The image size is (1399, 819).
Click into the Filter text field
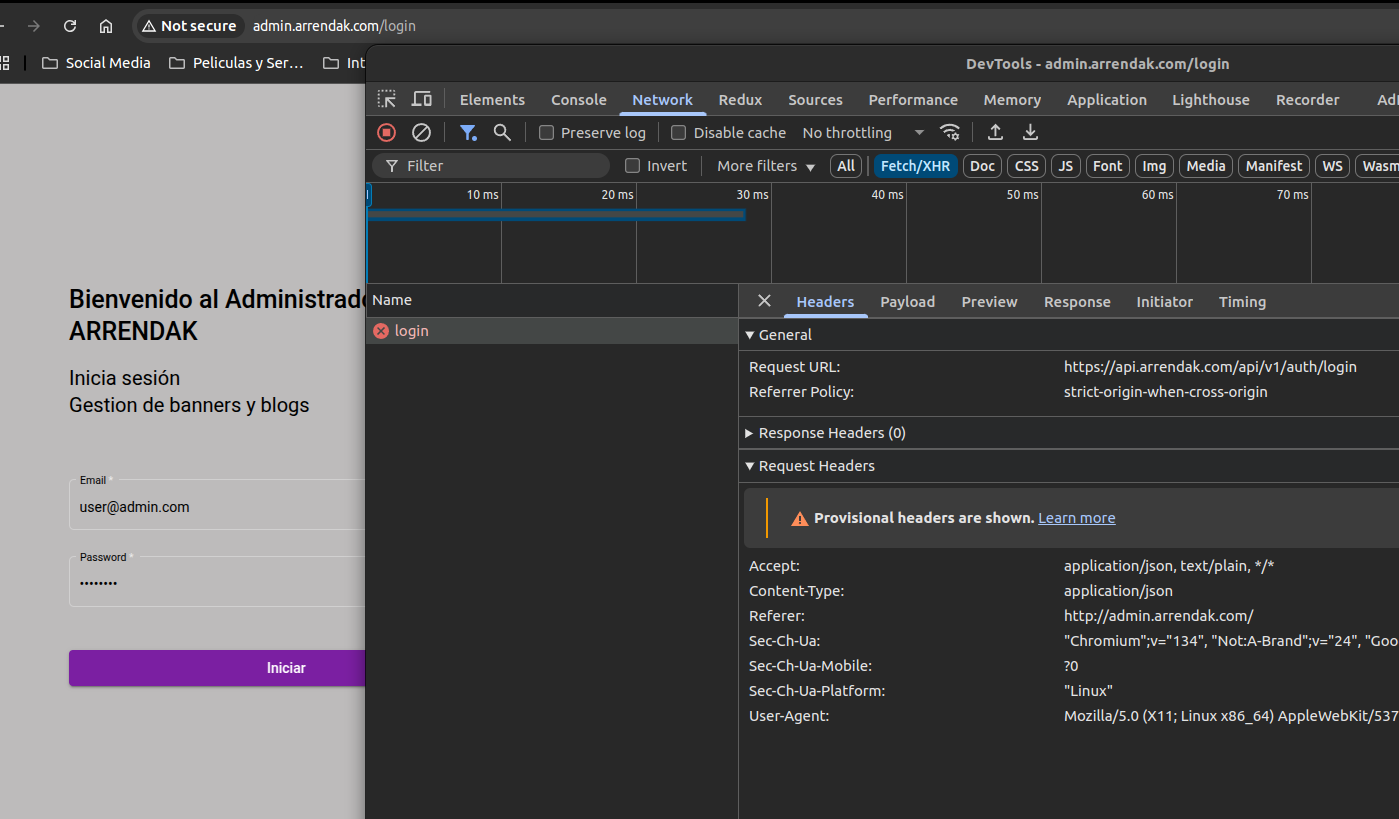pyautogui.click(x=500, y=166)
